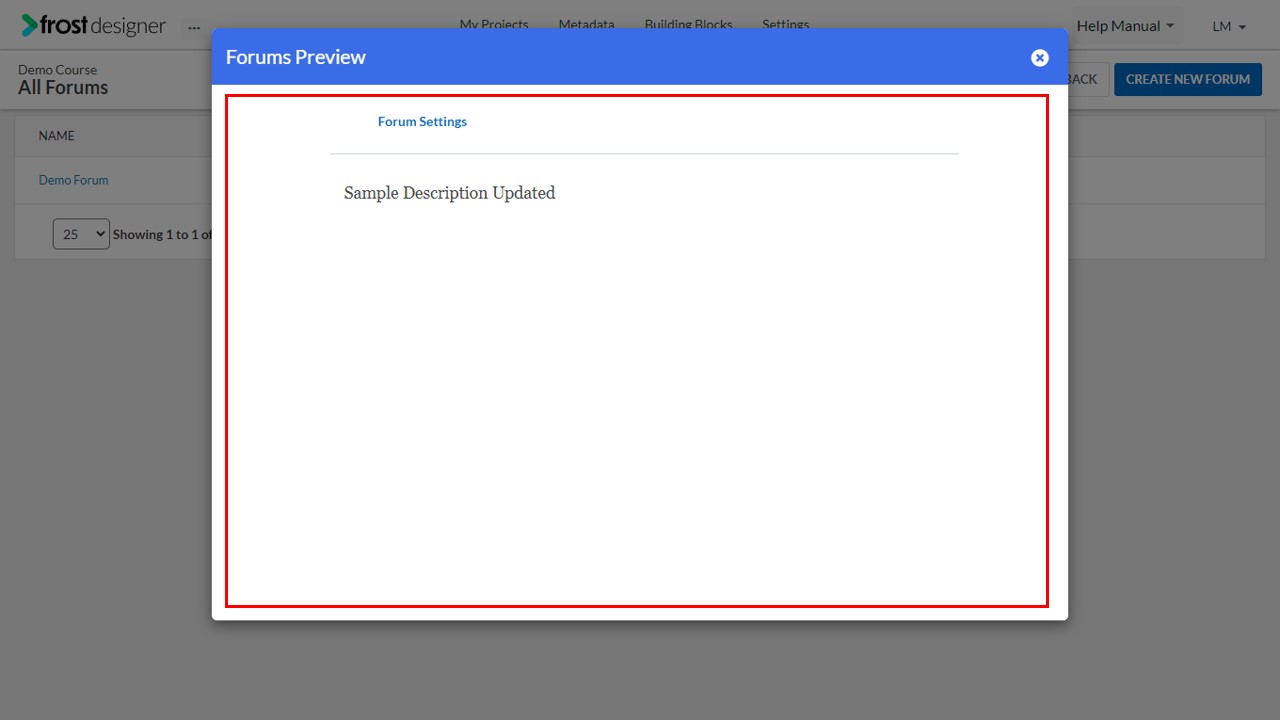
Task: Open the Demo Forum link
Action: point(73,180)
